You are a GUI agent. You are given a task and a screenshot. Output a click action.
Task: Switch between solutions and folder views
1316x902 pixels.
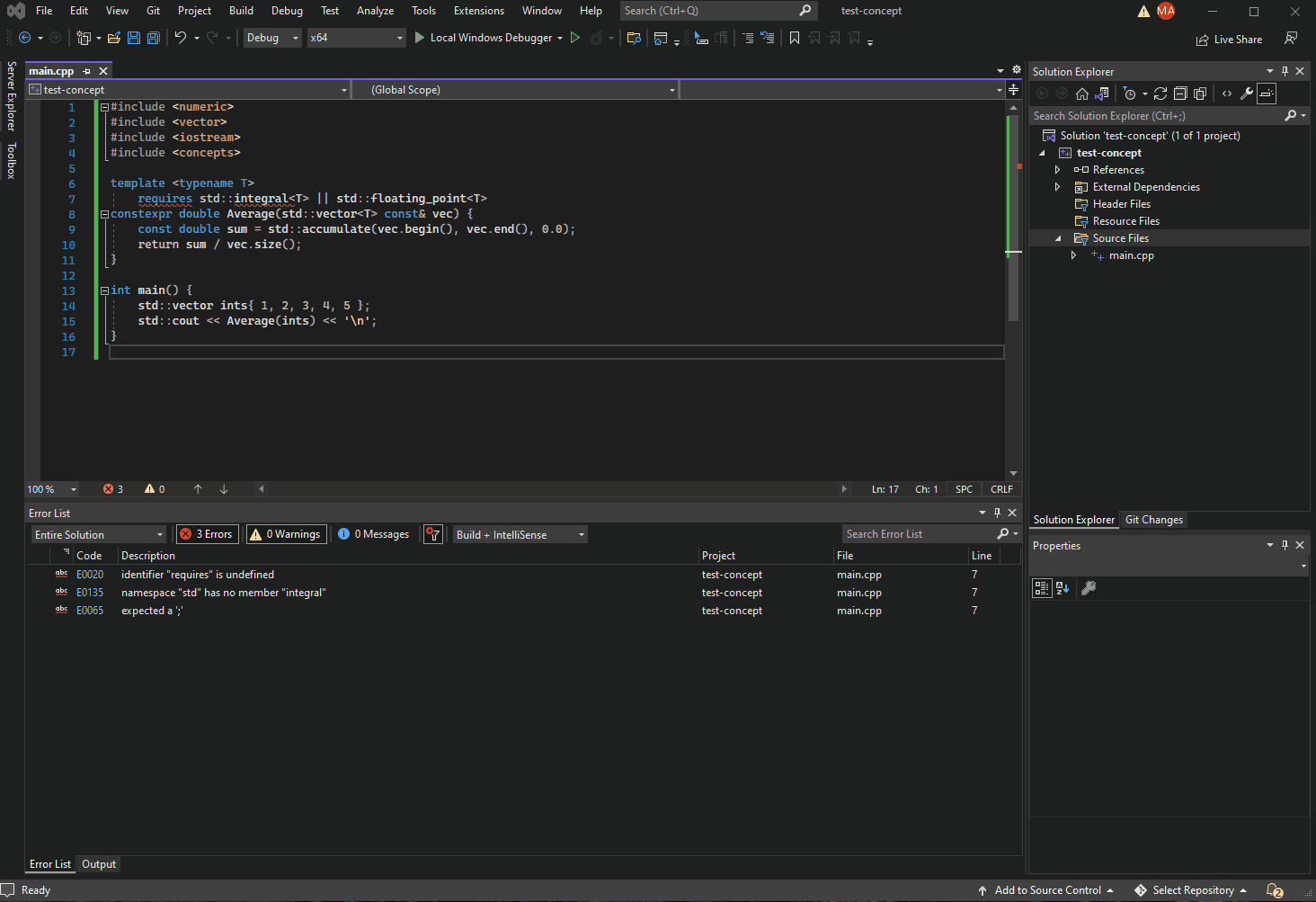[1102, 94]
